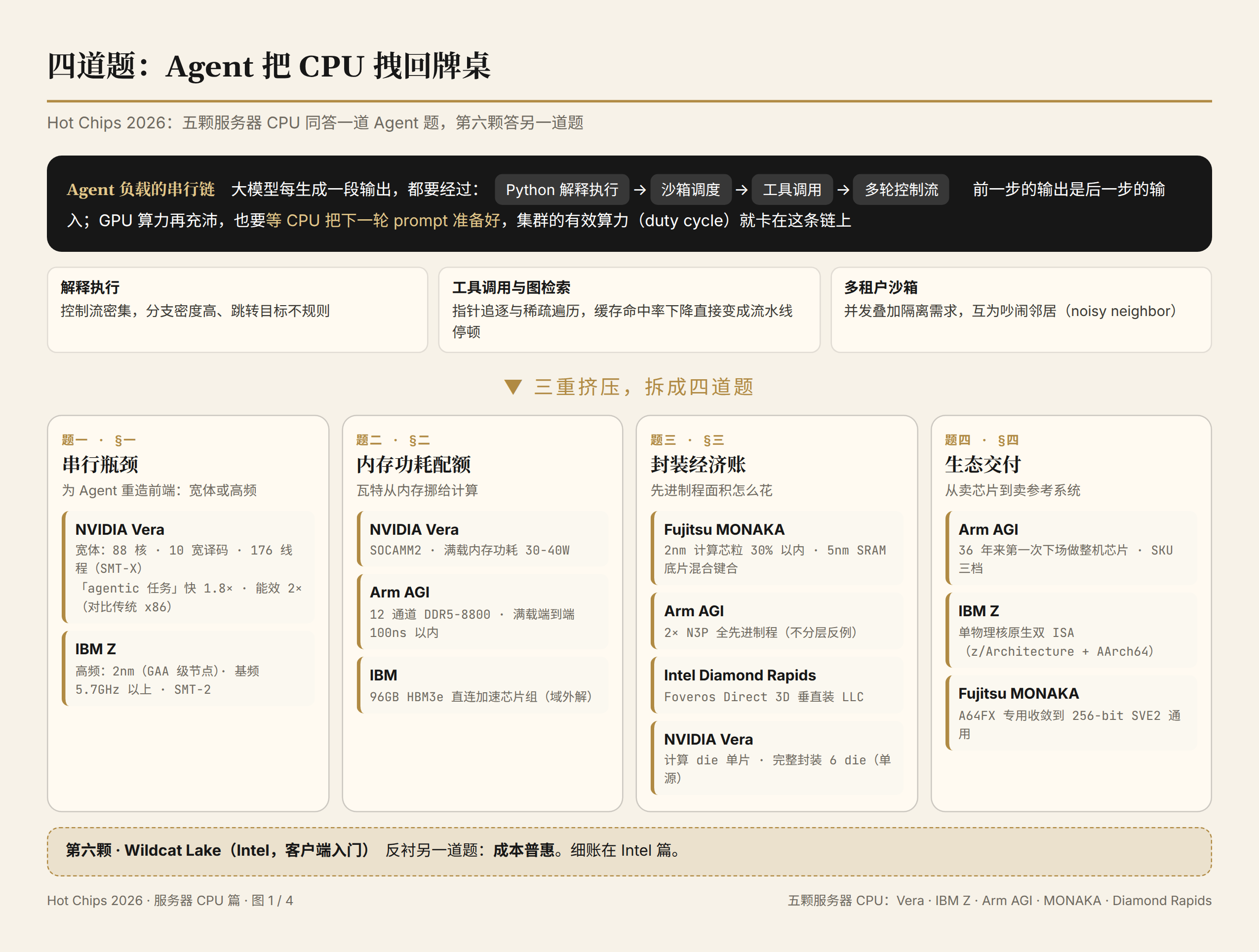The width and height of the screenshot is (1259, 952).
Task: Click the '第六颗 · Wildcat Lake' banner title
Action: coord(218,851)
